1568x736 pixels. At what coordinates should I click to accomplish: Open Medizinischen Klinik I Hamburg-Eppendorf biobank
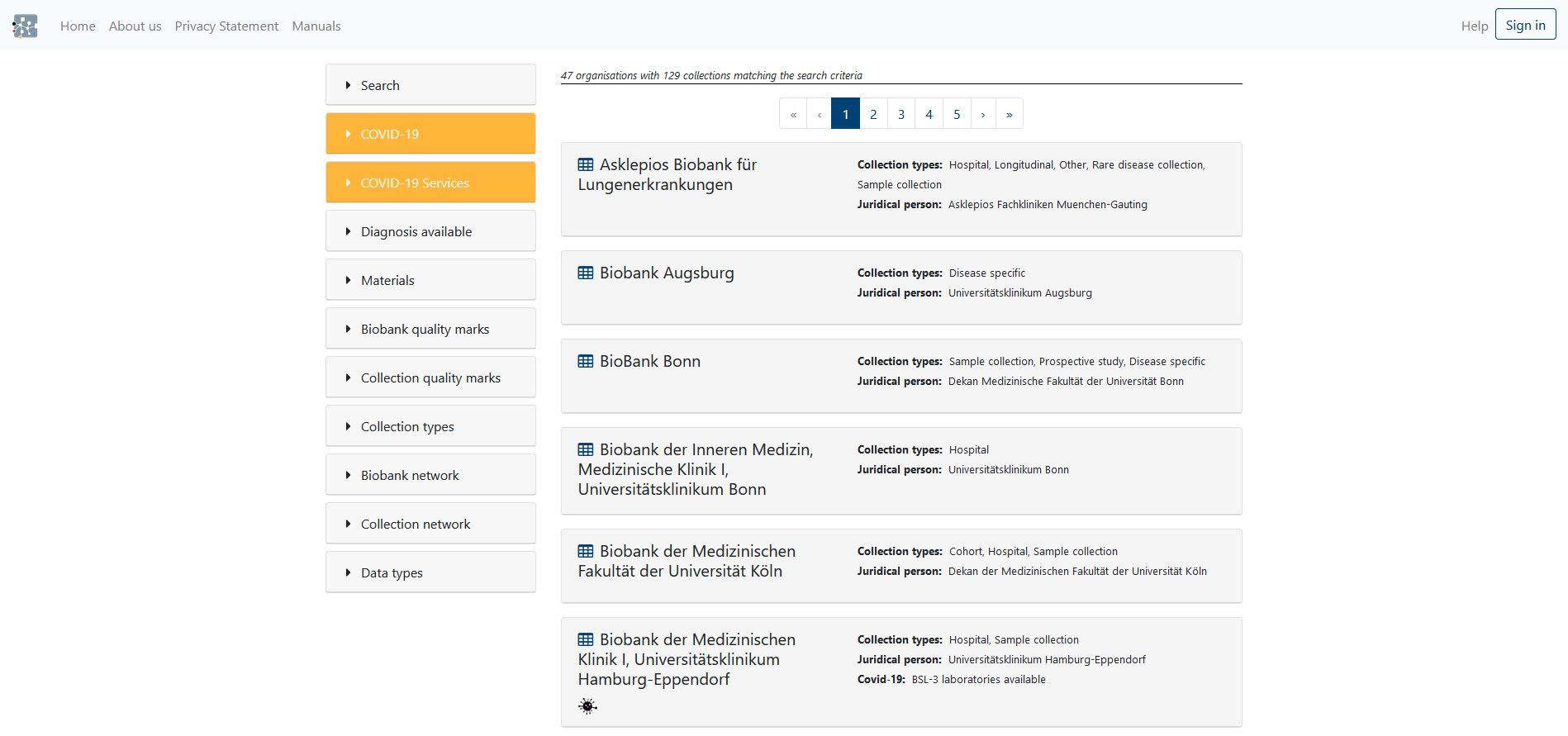coord(687,659)
